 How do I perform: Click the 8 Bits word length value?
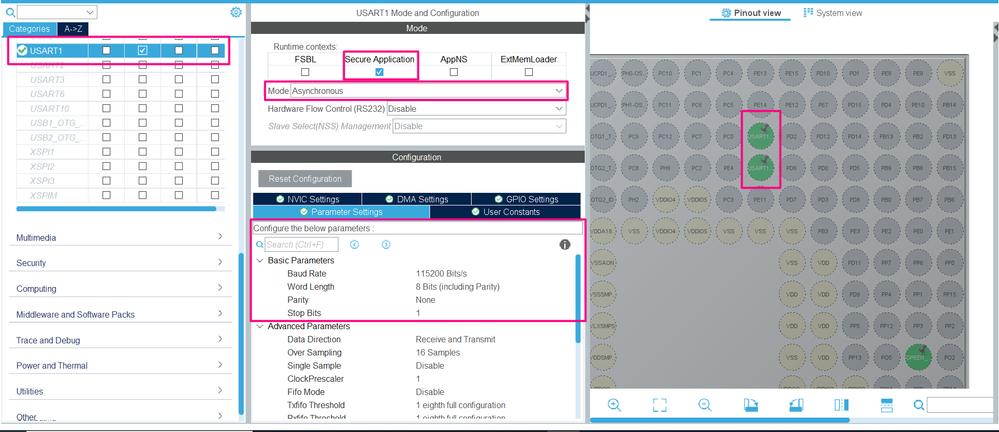pyautogui.click(x=457, y=287)
